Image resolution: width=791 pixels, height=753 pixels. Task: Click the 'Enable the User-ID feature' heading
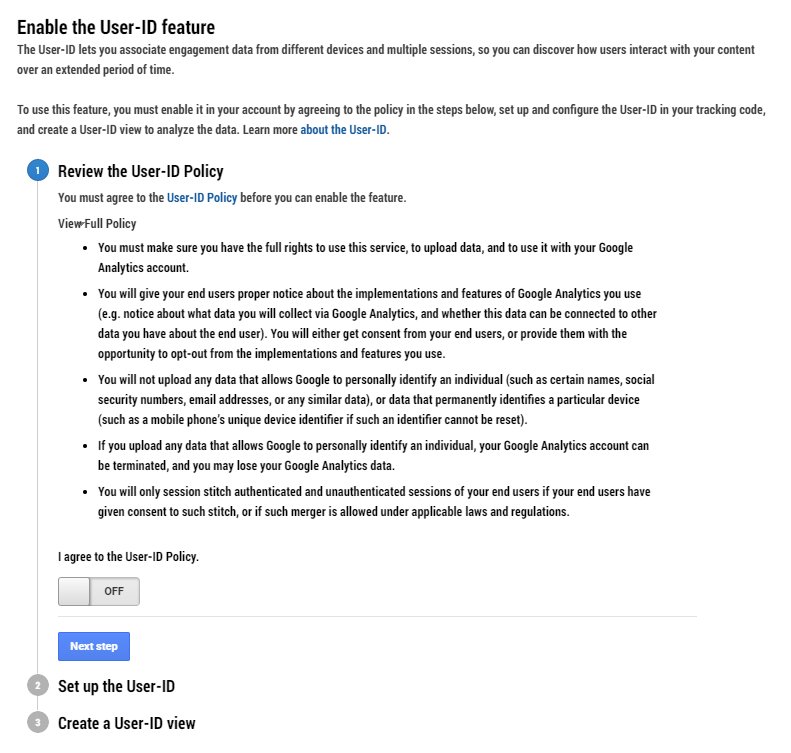coord(116,28)
